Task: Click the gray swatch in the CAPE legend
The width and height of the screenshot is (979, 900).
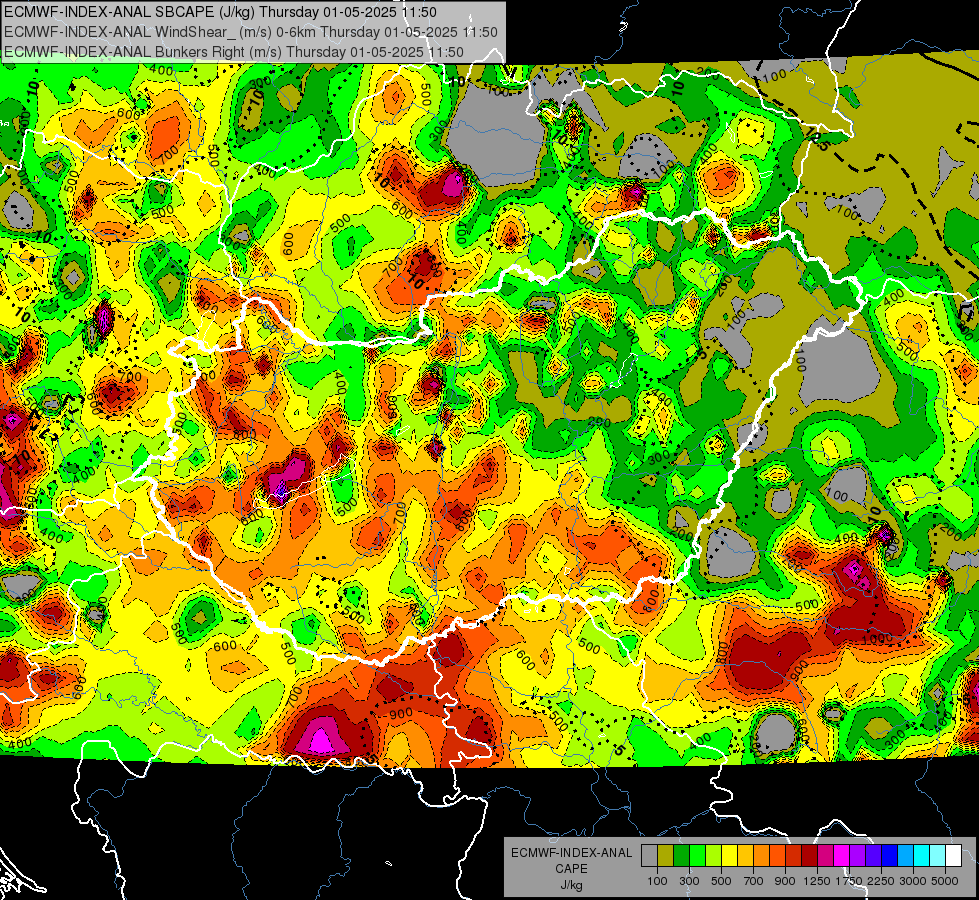Action: (x=649, y=856)
